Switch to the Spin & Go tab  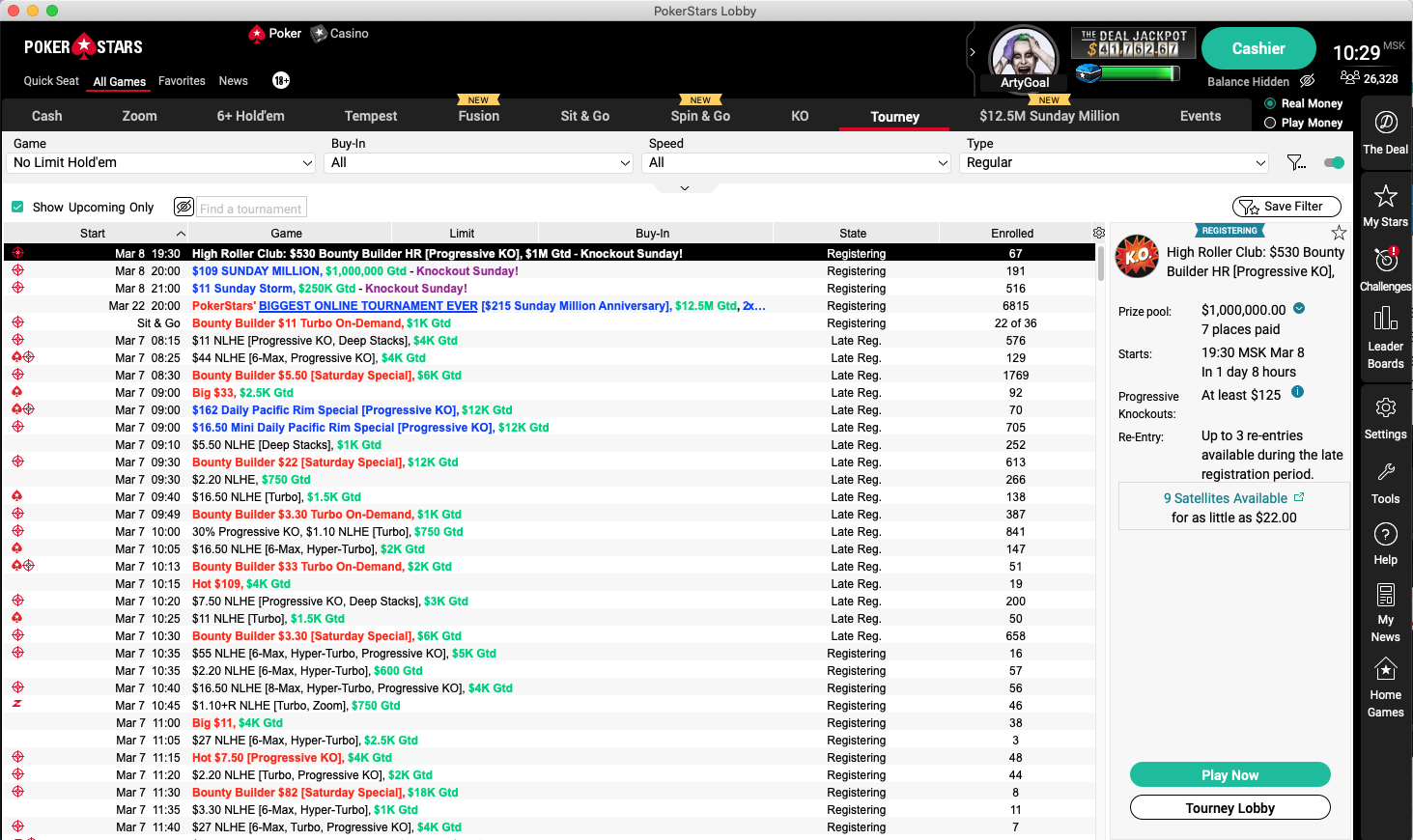coord(699,116)
